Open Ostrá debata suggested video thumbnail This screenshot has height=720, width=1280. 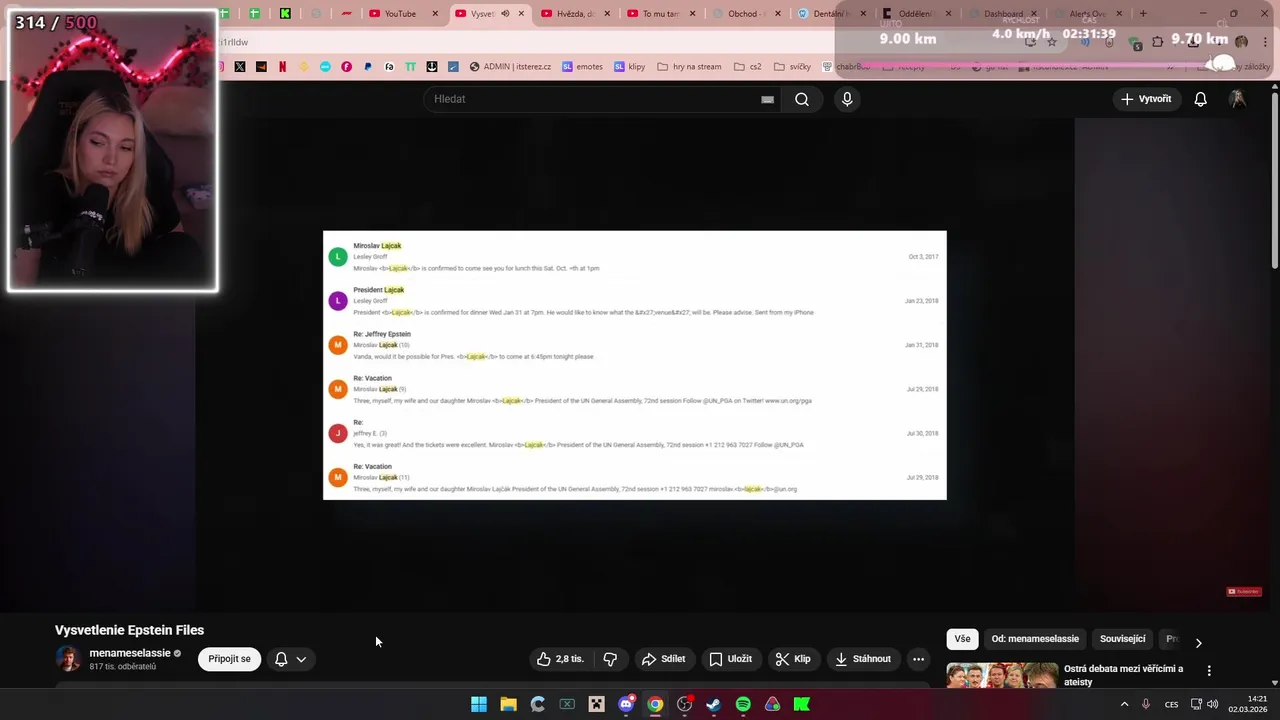click(1002, 676)
